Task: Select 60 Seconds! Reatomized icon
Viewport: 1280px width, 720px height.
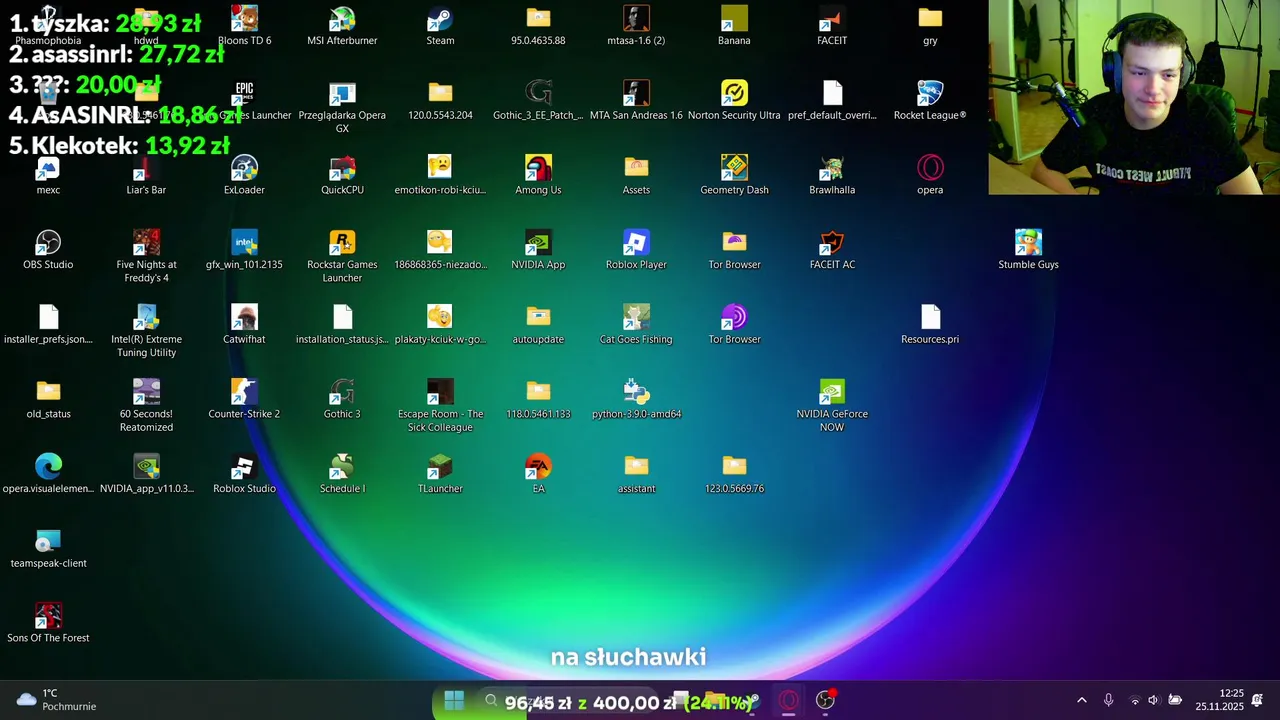Action: pos(146,405)
